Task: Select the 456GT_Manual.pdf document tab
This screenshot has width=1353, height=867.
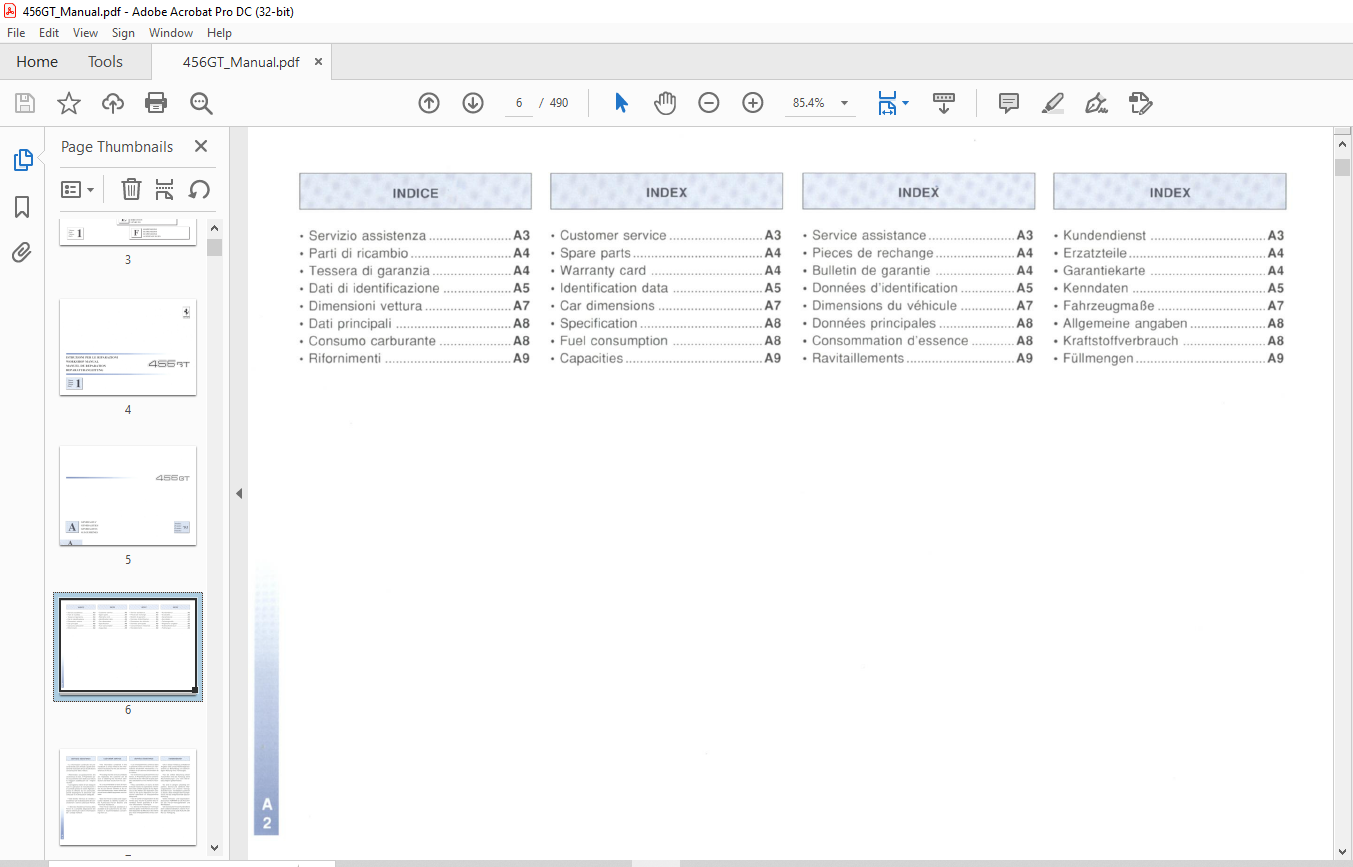Action: pos(241,62)
